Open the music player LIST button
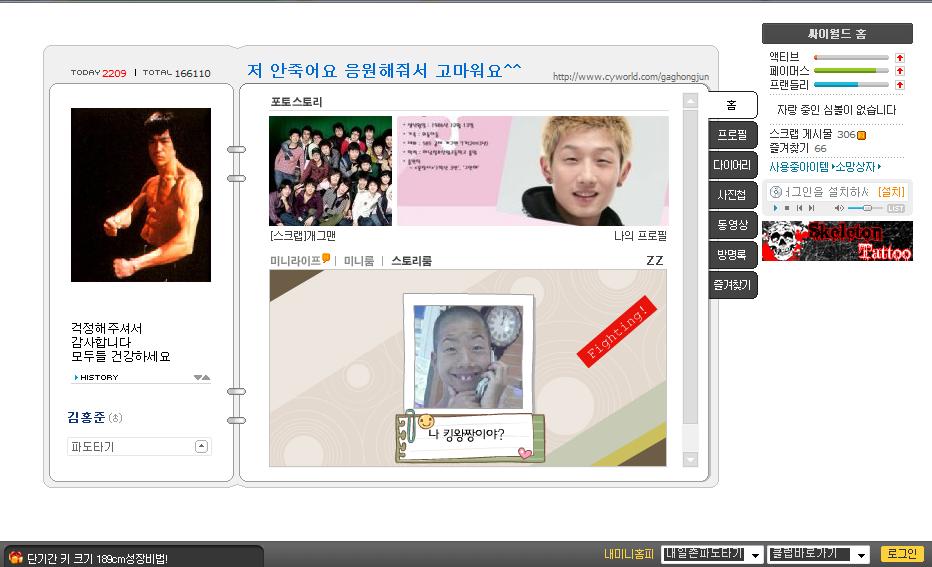 point(895,208)
